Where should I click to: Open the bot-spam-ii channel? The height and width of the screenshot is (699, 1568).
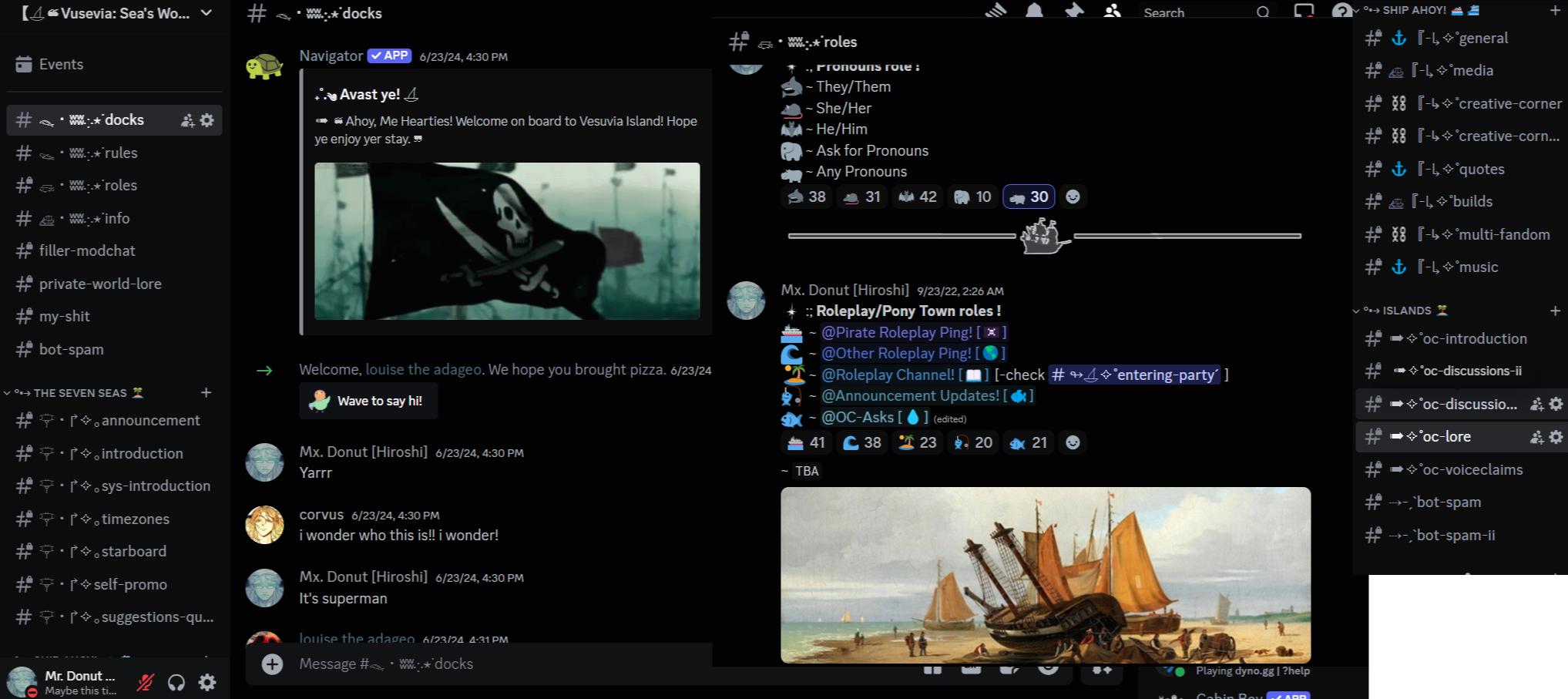point(1462,536)
